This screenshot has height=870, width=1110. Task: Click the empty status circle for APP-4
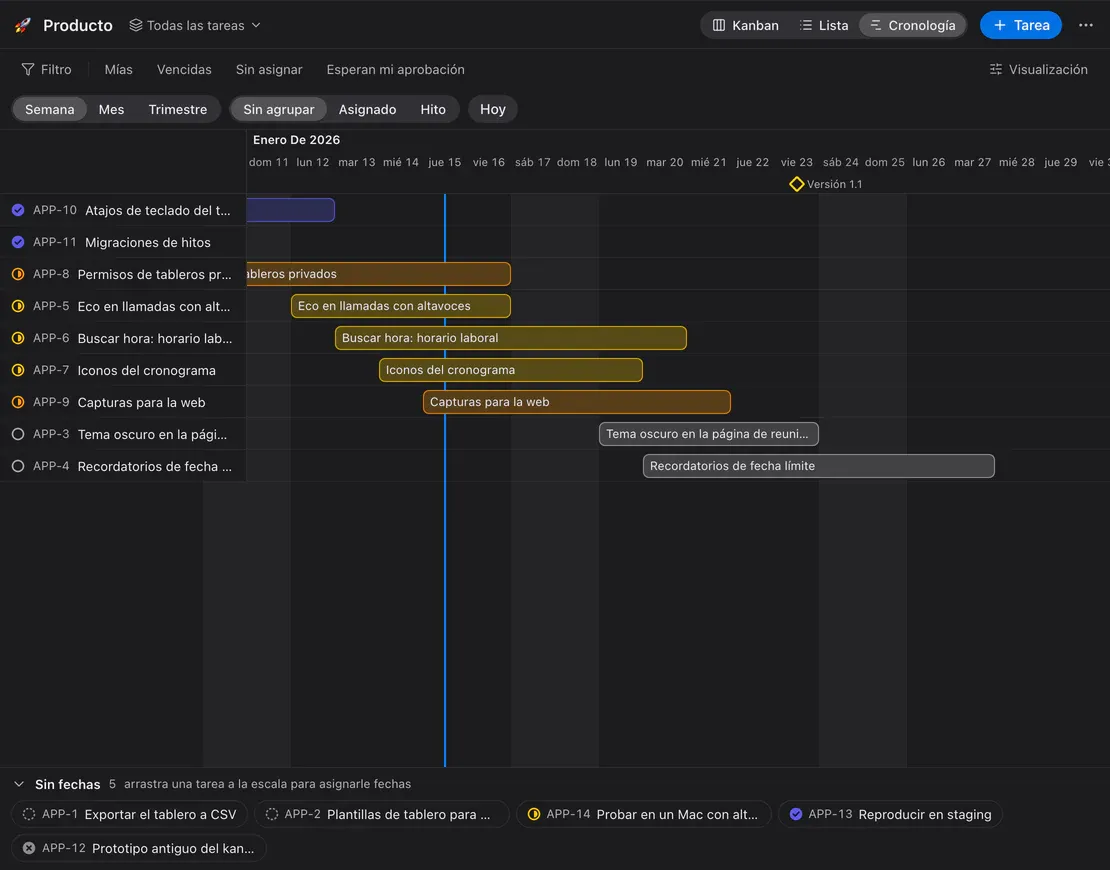pyautogui.click(x=18, y=466)
